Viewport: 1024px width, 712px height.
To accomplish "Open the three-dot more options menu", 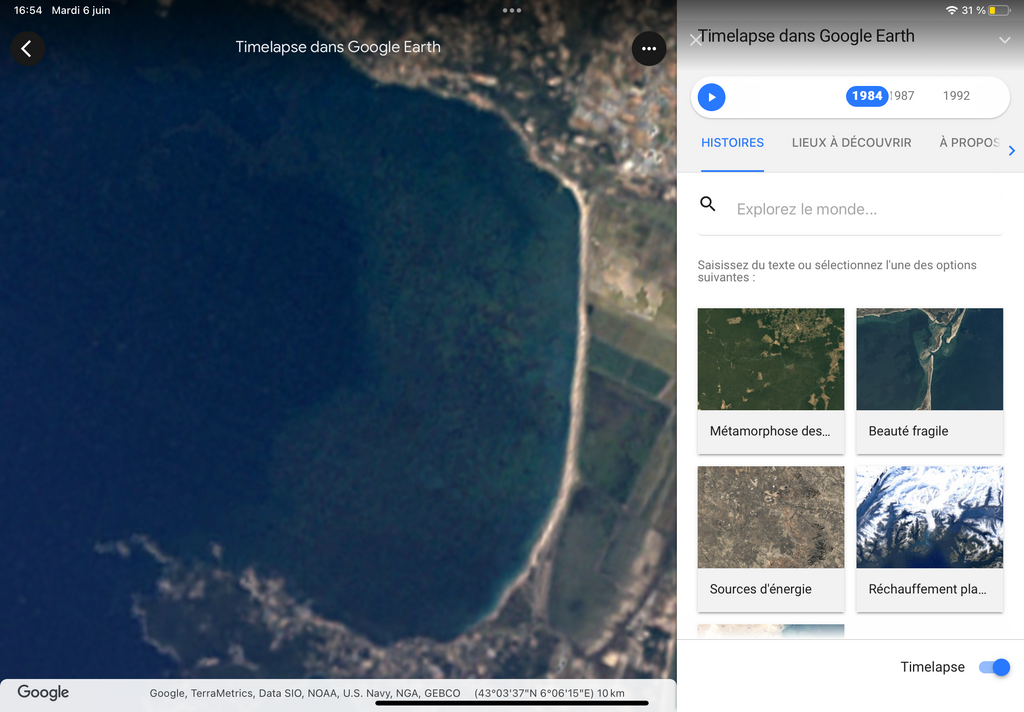I will [x=648, y=48].
